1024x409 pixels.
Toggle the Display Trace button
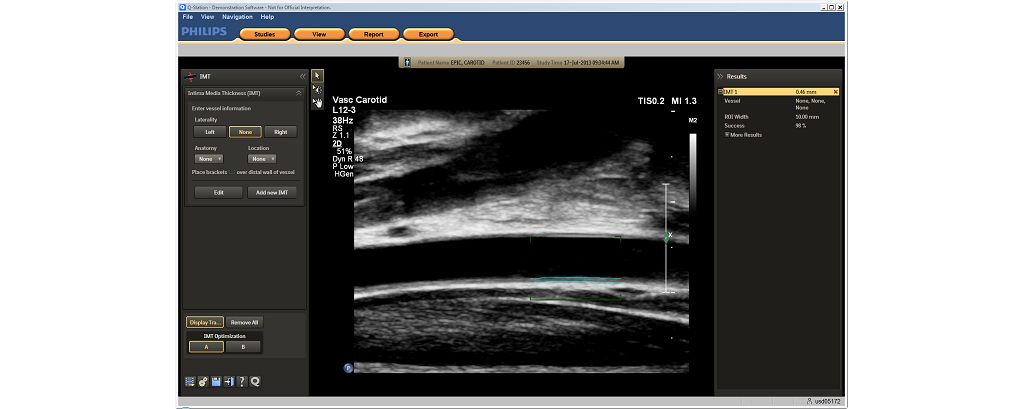click(x=205, y=322)
